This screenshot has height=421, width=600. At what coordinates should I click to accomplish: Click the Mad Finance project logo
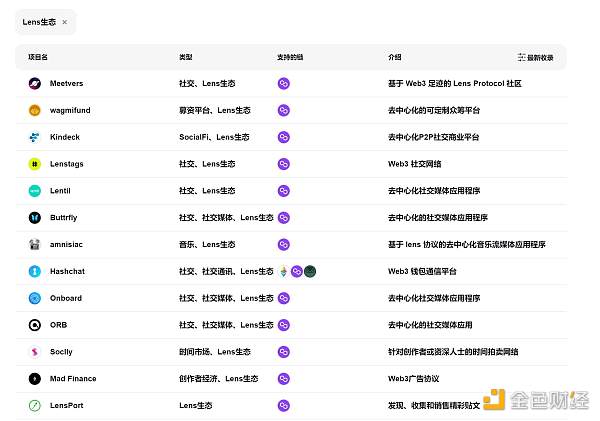tap(35, 379)
